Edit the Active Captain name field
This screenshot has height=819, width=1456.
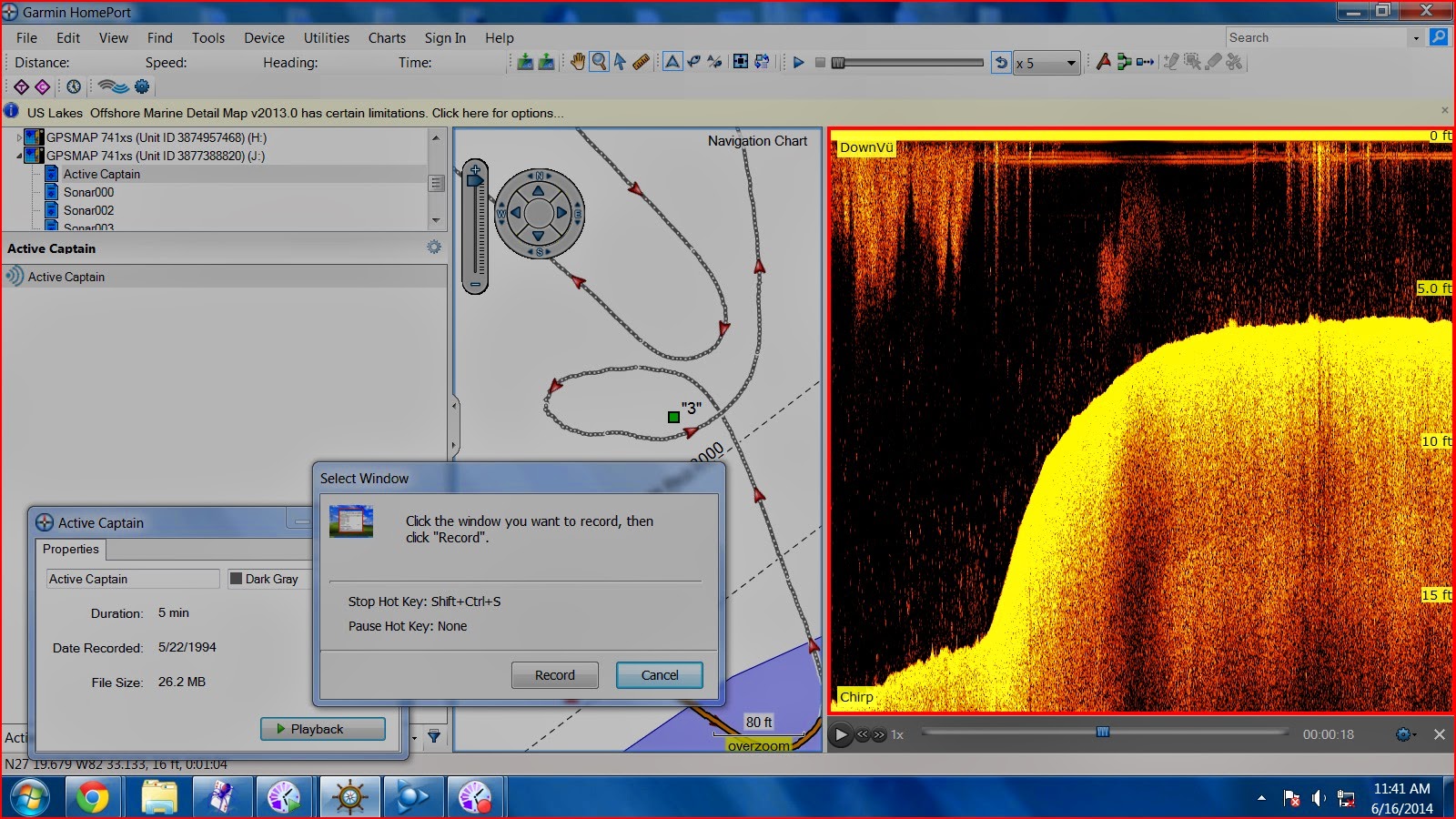click(x=133, y=579)
